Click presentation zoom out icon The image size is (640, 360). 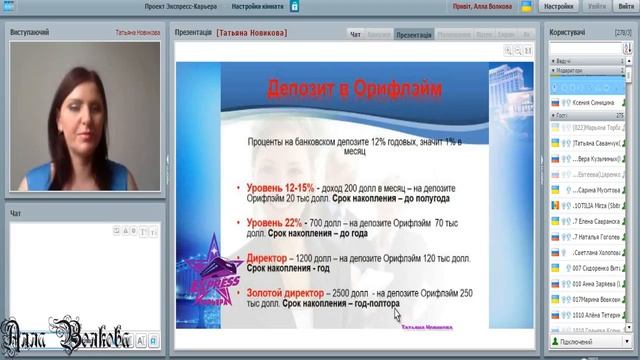518,51
